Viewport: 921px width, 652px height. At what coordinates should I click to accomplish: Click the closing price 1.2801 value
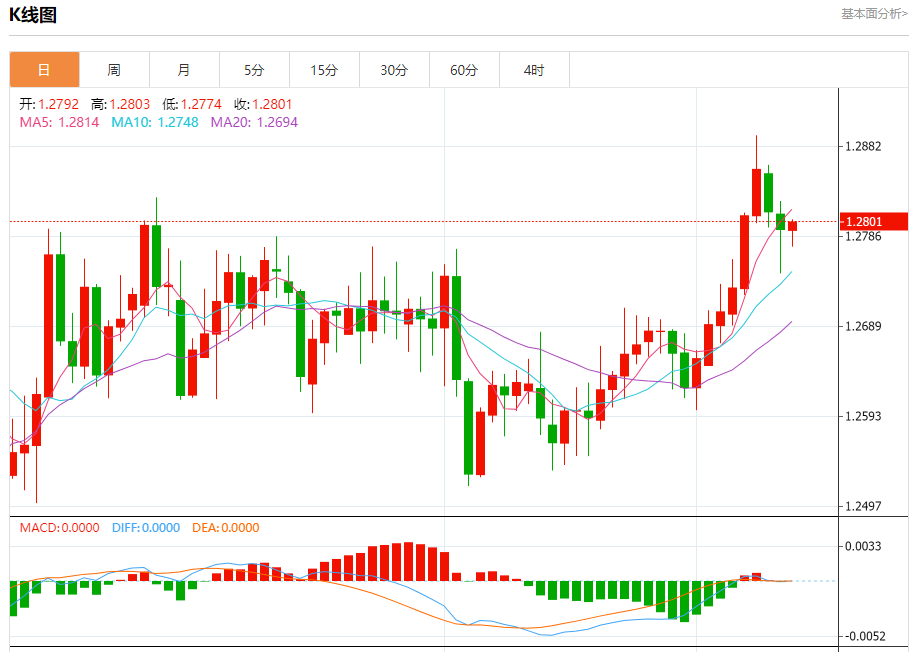click(x=273, y=104)
